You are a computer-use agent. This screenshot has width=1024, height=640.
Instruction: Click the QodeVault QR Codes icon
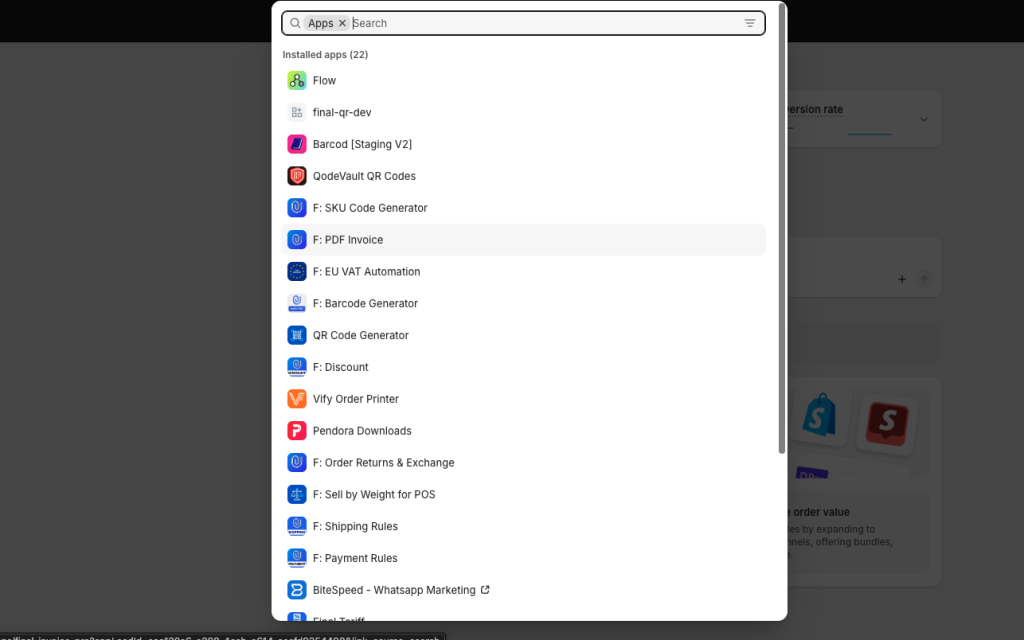coord(297,176)
